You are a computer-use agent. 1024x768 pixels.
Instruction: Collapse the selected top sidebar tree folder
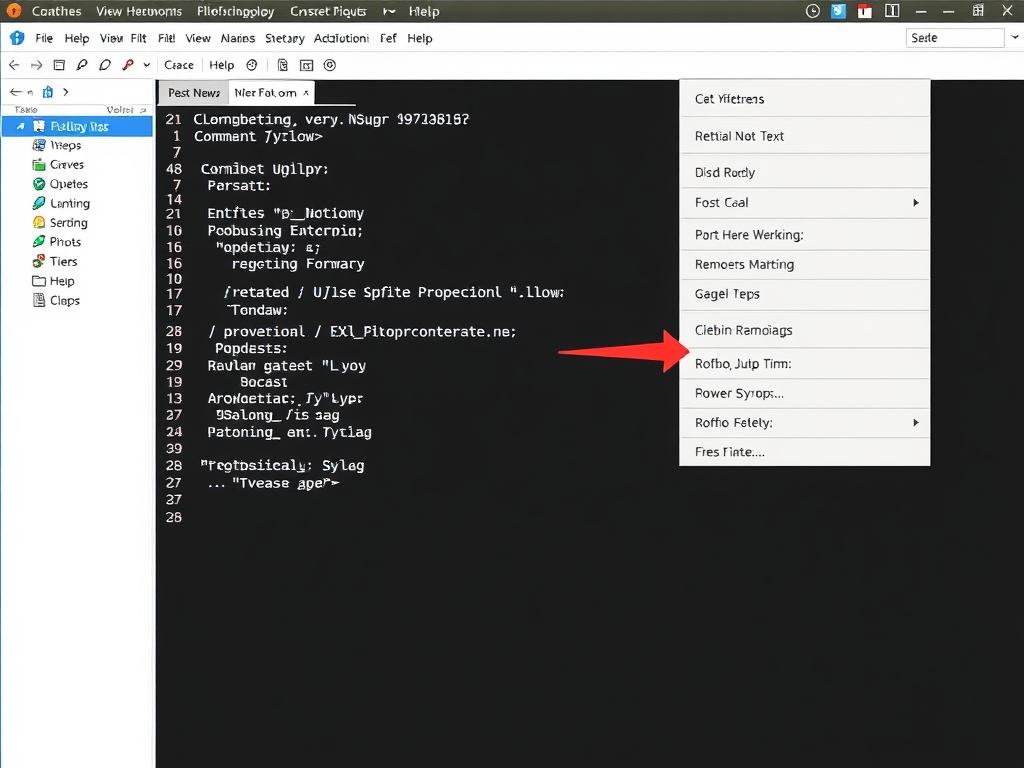point(21,127)
